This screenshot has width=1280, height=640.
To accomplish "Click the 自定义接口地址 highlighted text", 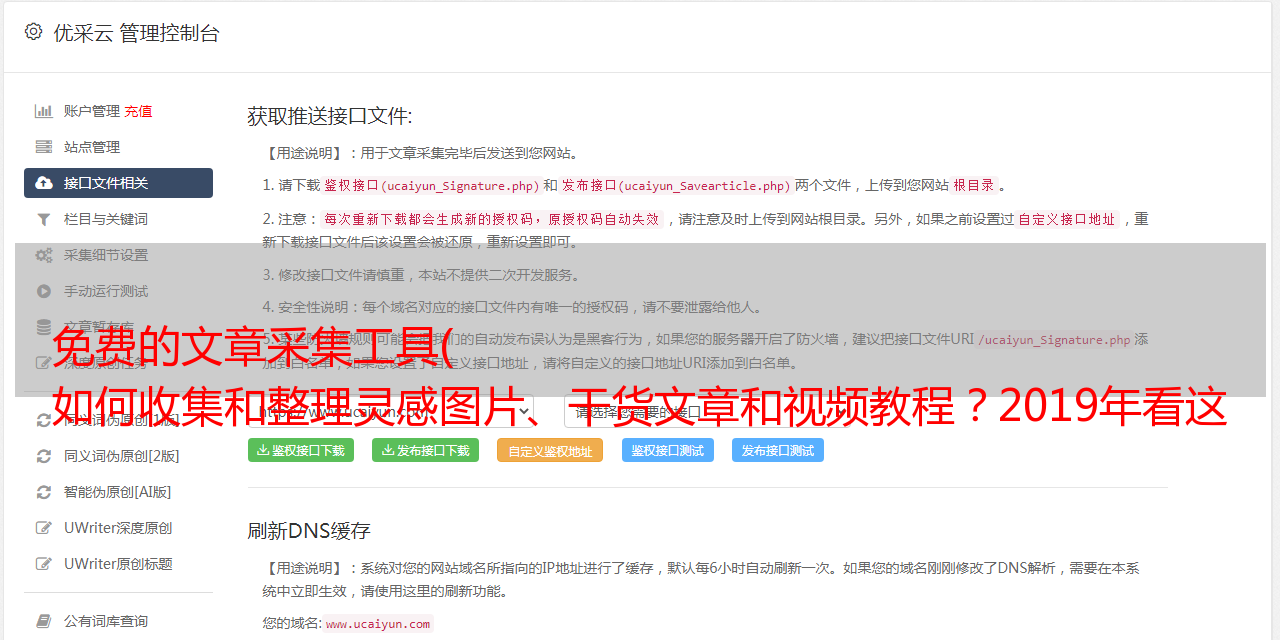I will coord(1066,219).
